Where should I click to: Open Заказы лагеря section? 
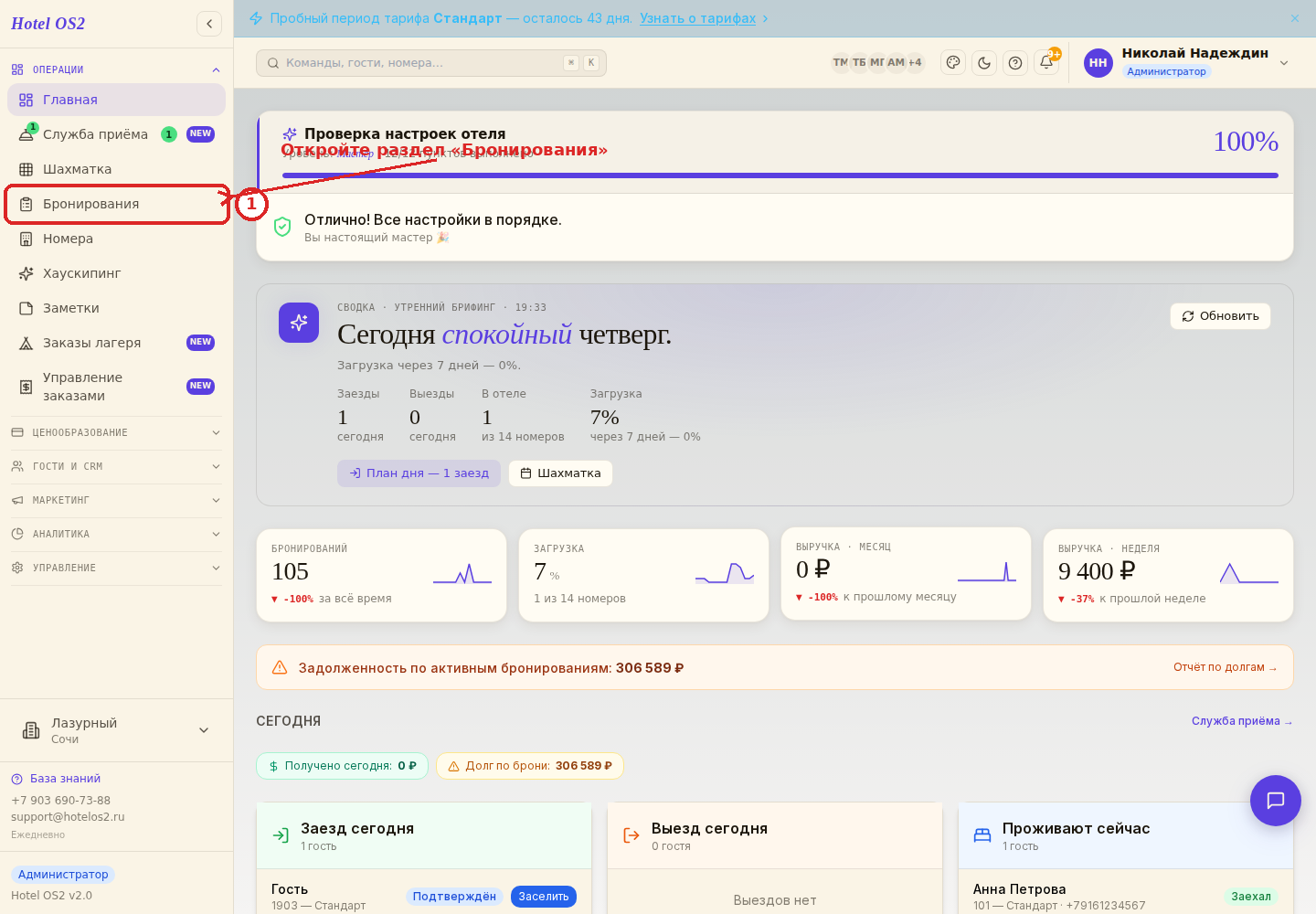116,343
